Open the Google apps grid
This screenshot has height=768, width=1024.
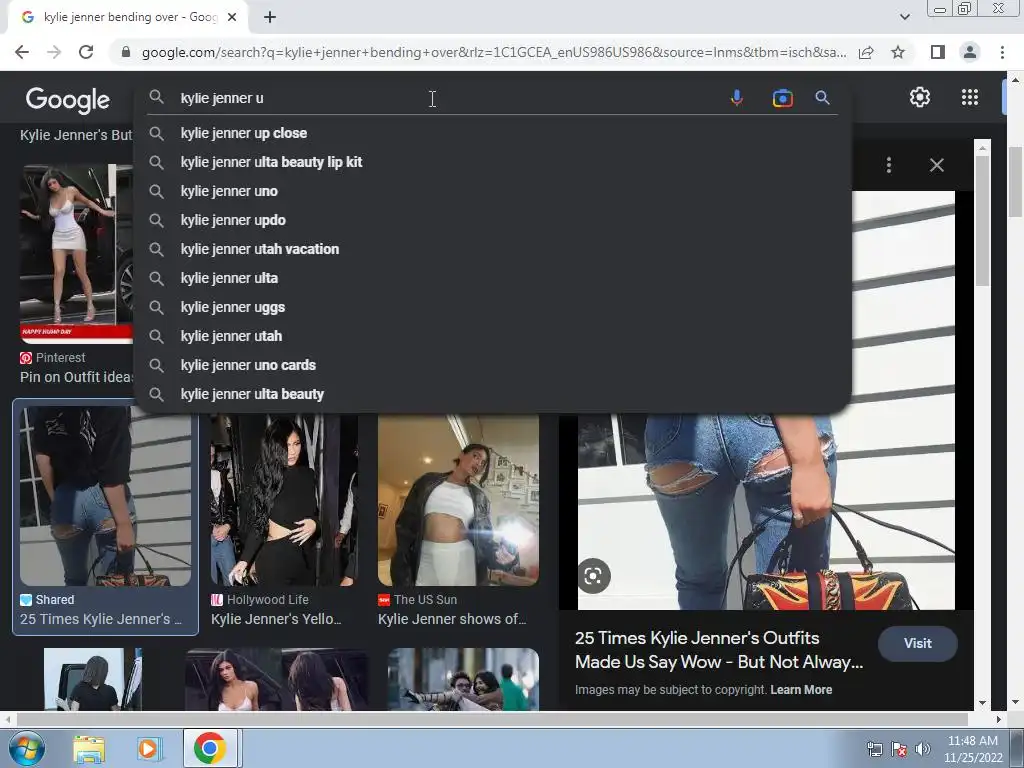(970, 97)
